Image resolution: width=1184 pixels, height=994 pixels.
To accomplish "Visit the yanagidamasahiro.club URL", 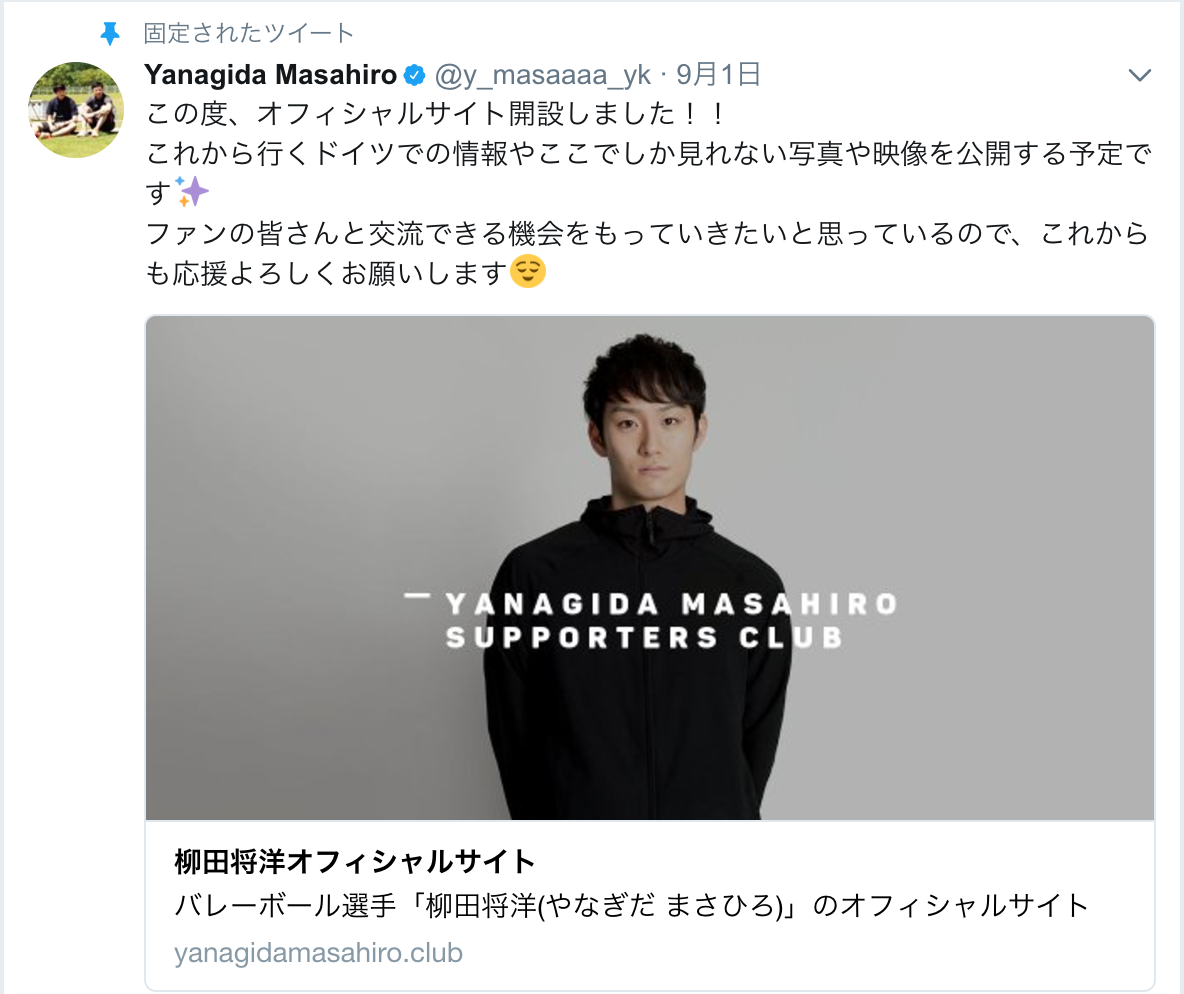I will click(318, 952).
